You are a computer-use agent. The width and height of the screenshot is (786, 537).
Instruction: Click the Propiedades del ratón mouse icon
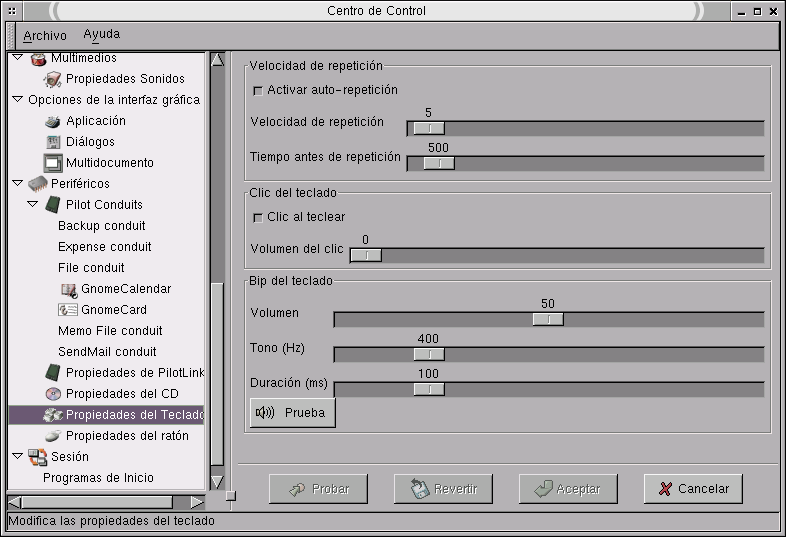click(x=53, y=436)
